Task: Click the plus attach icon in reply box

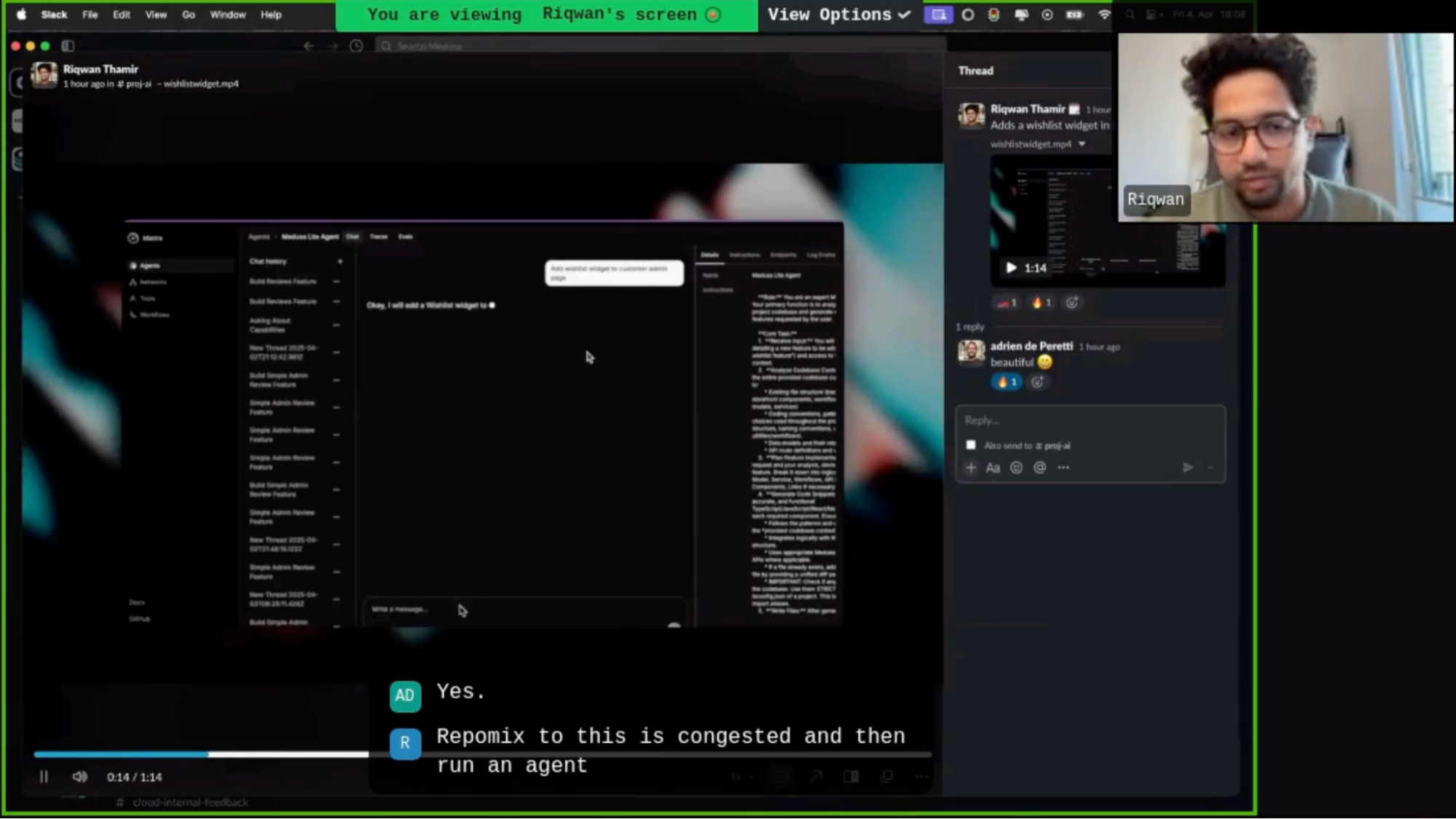Action: pyautogui.click(x=971, y=467)
